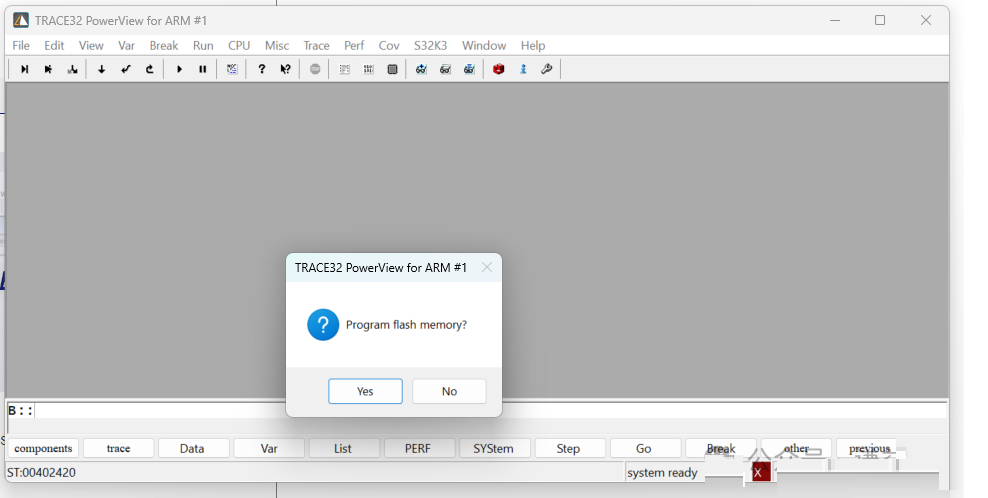Open the File menu

coord(21,45)
